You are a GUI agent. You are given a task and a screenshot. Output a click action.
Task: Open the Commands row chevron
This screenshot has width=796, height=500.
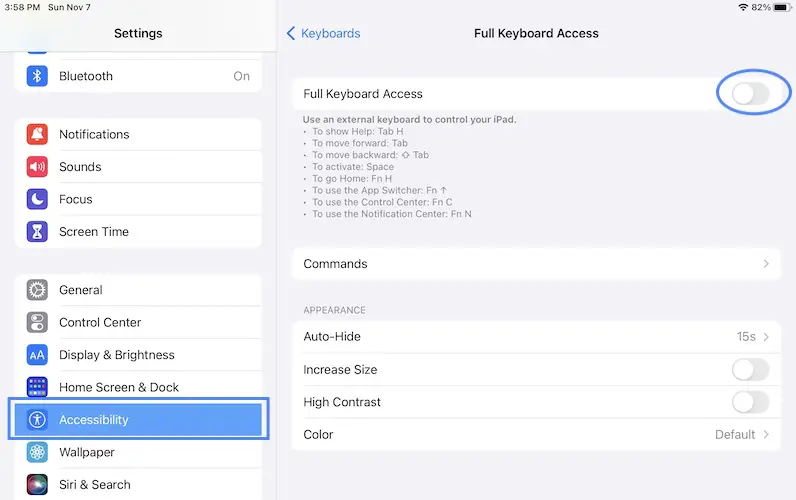(766, 264)
